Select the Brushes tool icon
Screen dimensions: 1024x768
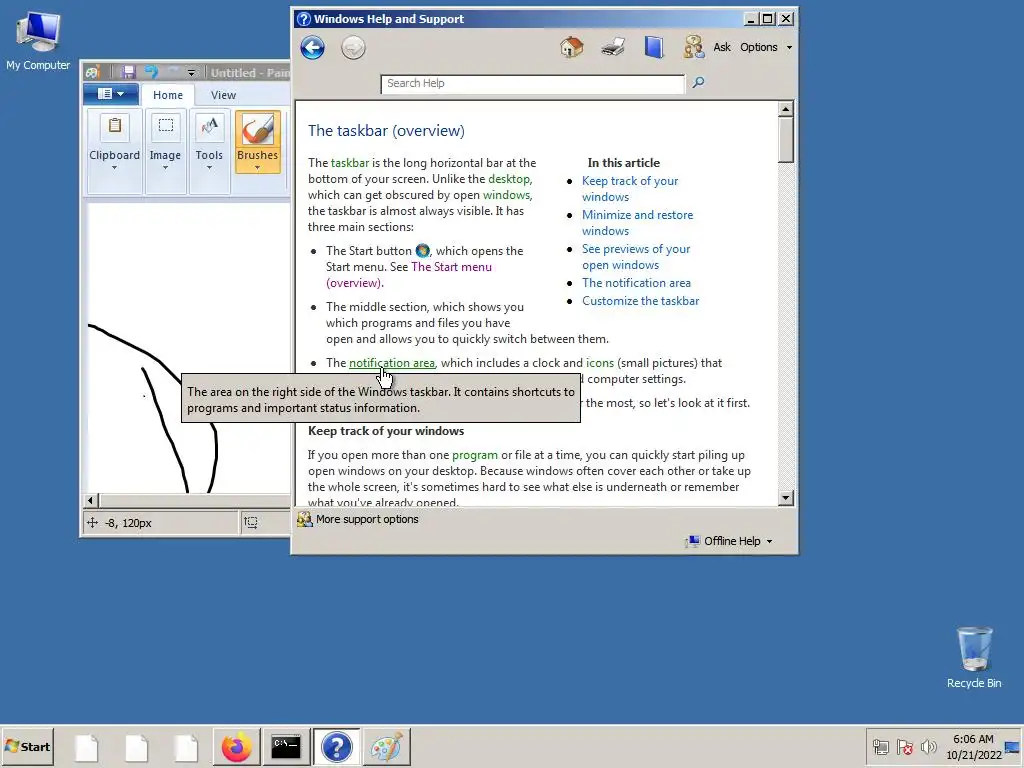pyautogui.click(x=257, y=129)
